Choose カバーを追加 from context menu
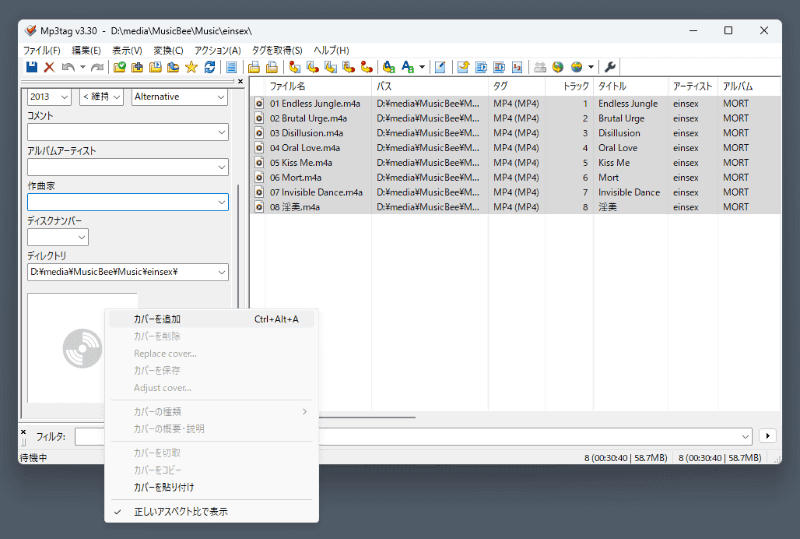Viewport: 800px width, 539px height. coord(212,319)
